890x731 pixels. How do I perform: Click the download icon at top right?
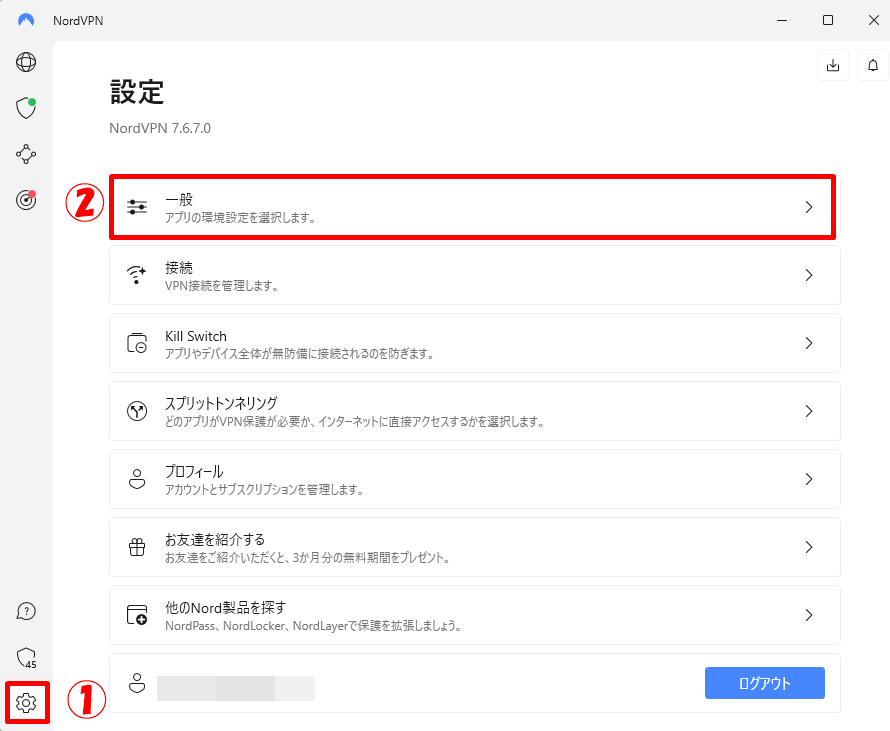833,65
